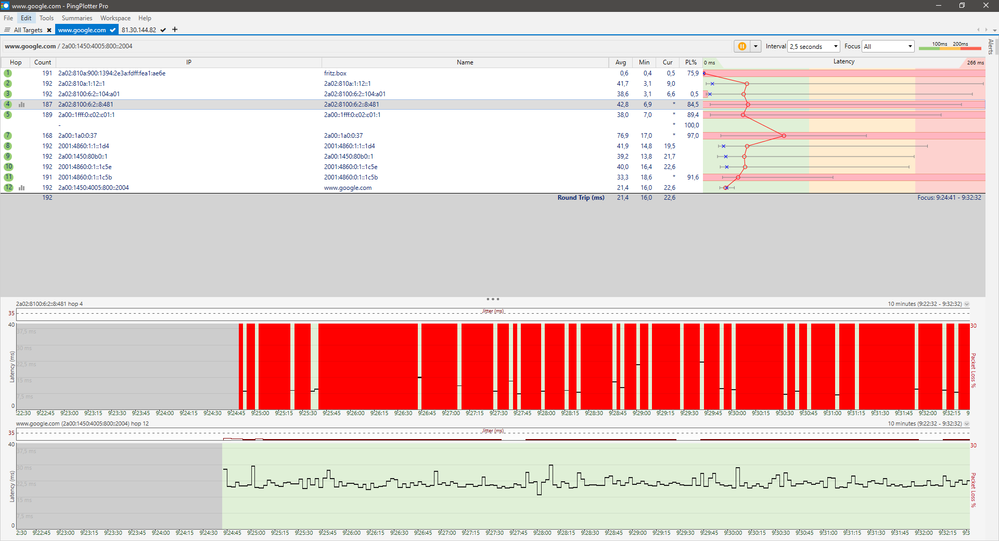Open the File menu
999x541 pixels.
point(8,18)
